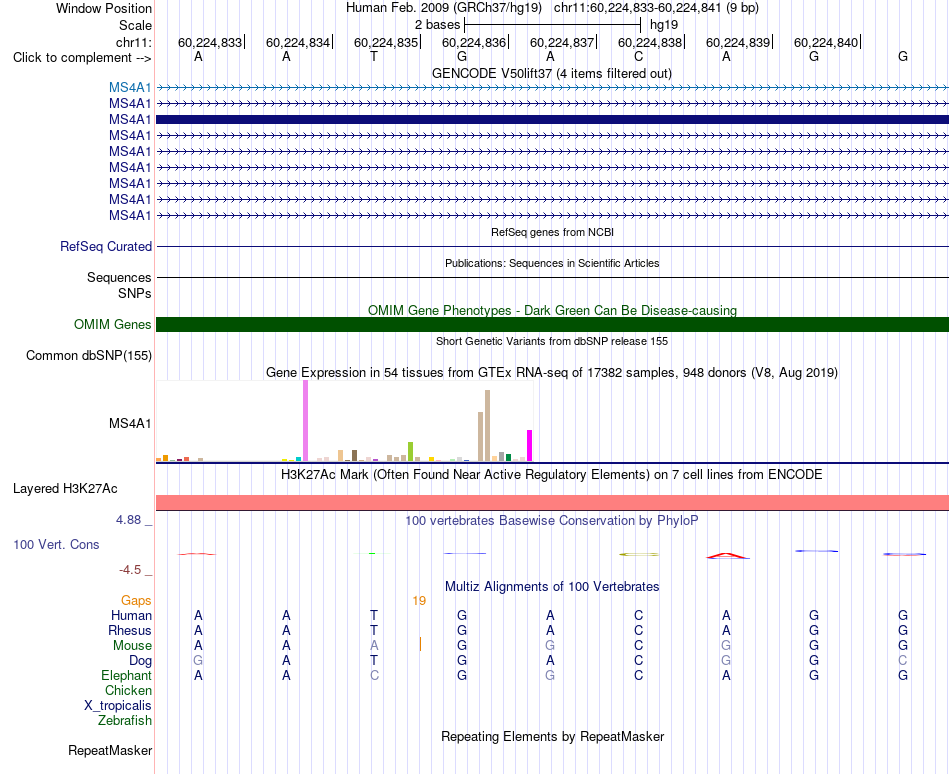Viewport: 950px width, 774px height.
Task: Click the 60,224,836 position label
Action: [473, 42]
